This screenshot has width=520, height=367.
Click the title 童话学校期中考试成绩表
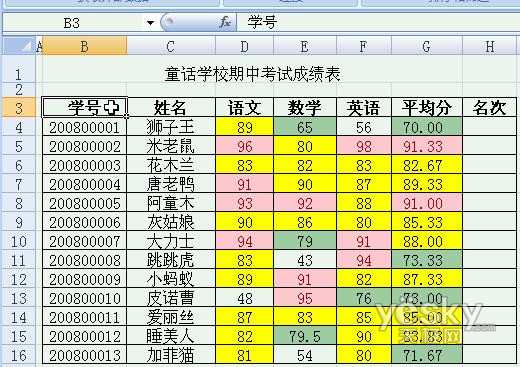pyautogui.click(x=252, y=74)
